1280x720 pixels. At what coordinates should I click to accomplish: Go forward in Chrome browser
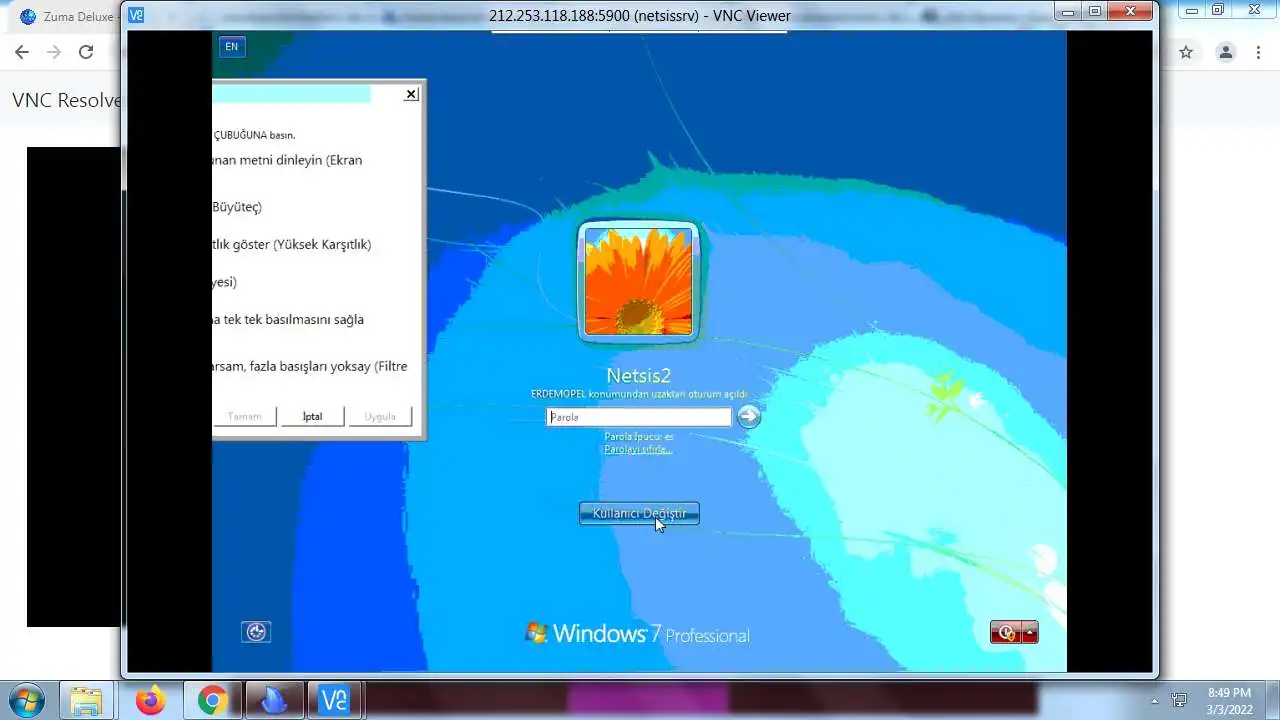(x=54, y=52)
